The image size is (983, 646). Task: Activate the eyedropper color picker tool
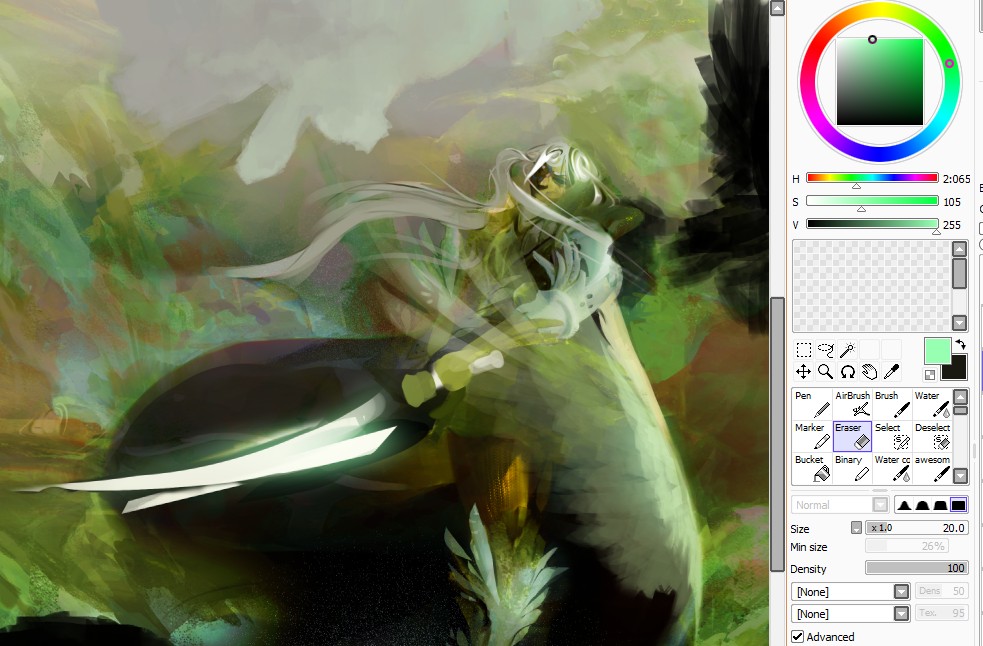coord(891,372)
